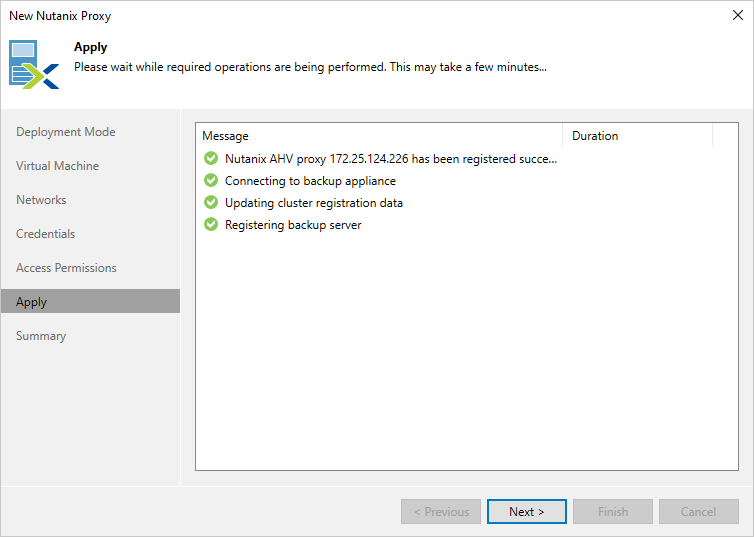Click the 'New Nutanix Proxy' window title

60,16
